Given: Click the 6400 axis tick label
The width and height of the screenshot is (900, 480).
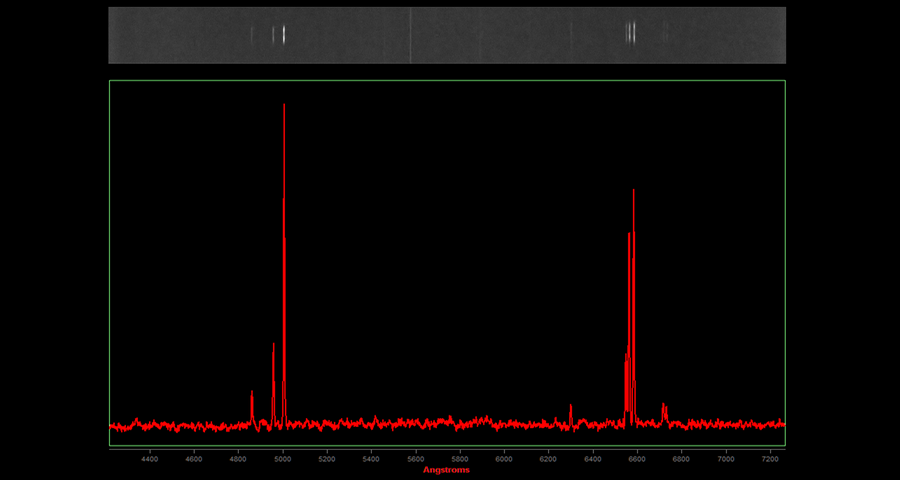Looking at the screenshot, I should pos(593,459).
